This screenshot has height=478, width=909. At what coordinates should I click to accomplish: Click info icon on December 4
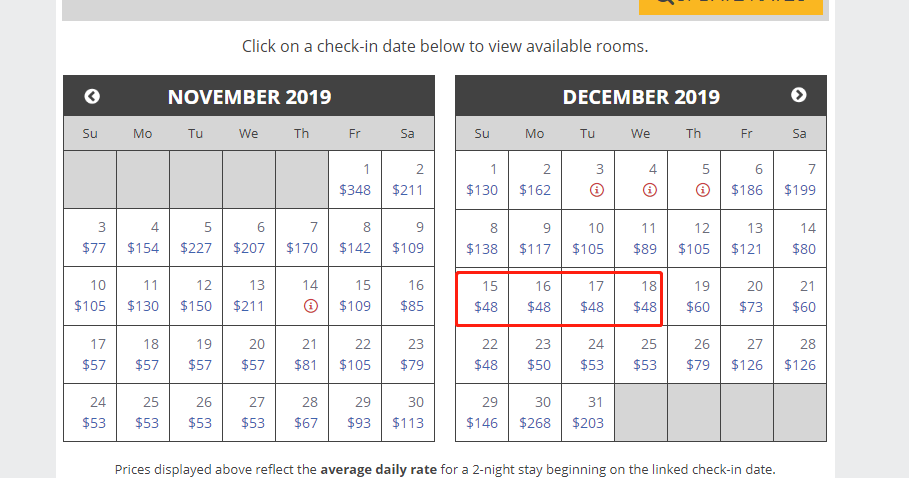click(650, 189)
